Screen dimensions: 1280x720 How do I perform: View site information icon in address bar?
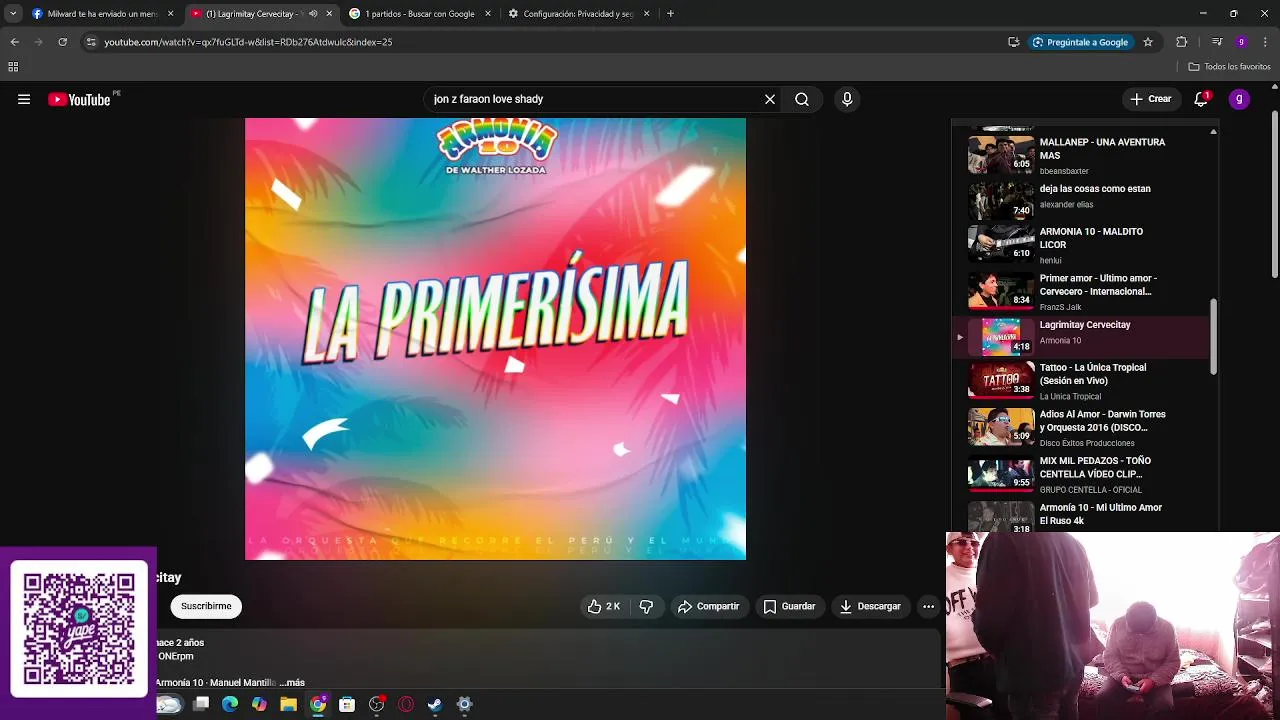pyautogui.click(x=91, y=42)
